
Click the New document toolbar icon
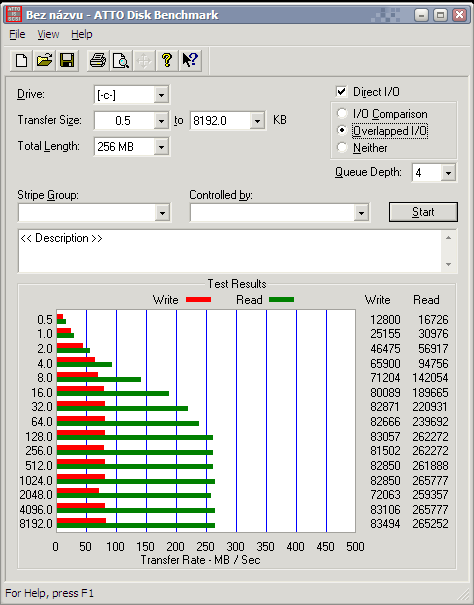[x=21, y=61]
